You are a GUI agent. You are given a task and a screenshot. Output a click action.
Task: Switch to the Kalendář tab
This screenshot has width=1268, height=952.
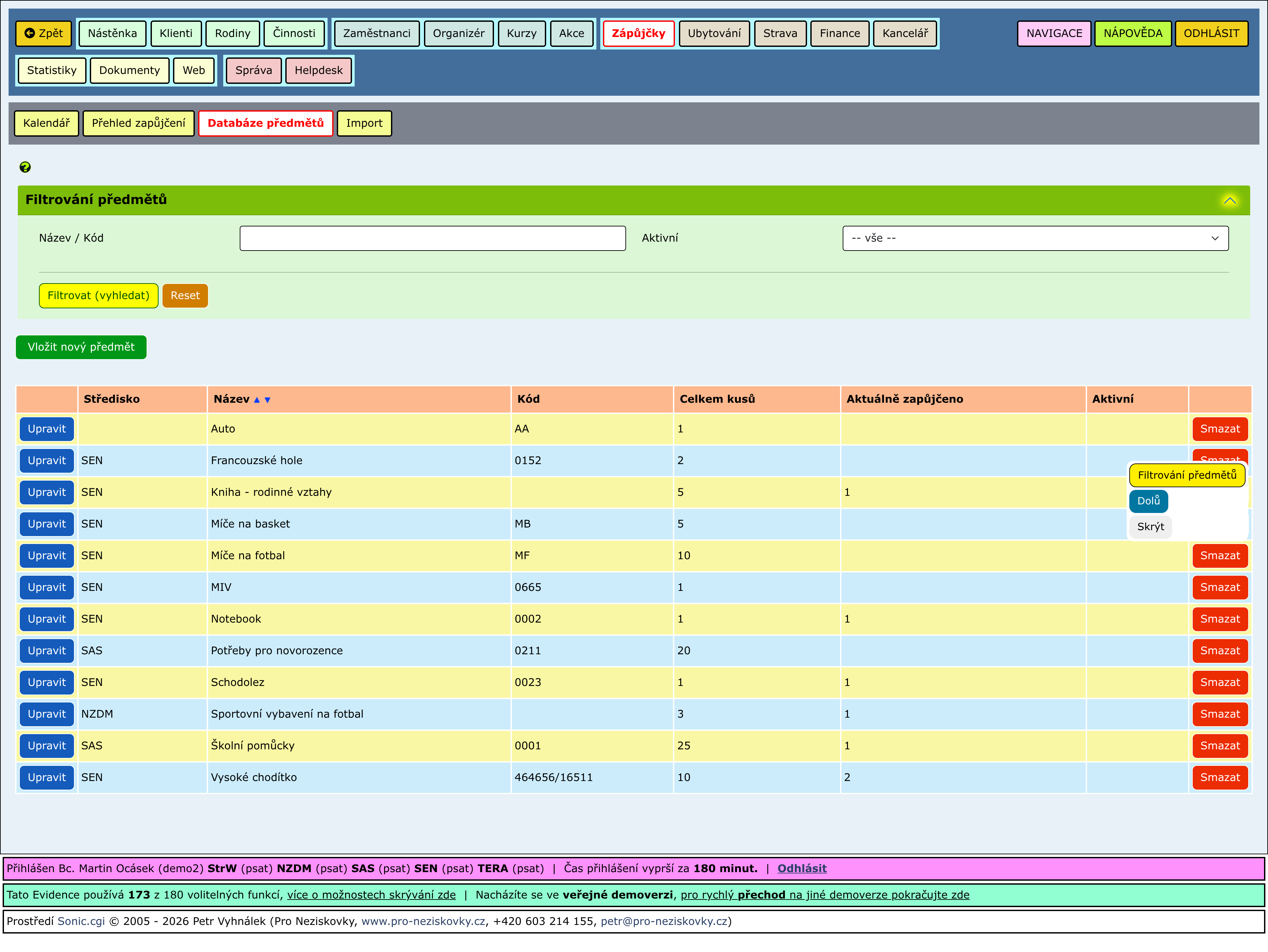(x=47, y=123)
